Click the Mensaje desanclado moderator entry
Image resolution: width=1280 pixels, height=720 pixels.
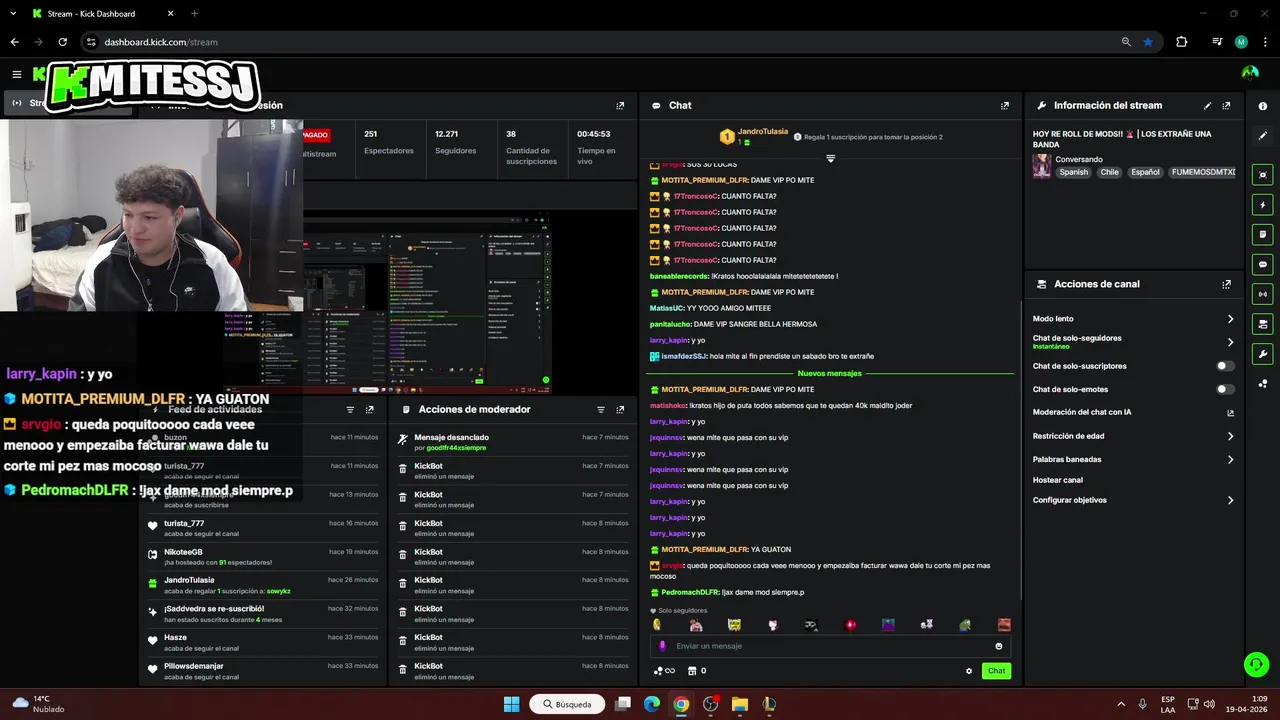513,442
